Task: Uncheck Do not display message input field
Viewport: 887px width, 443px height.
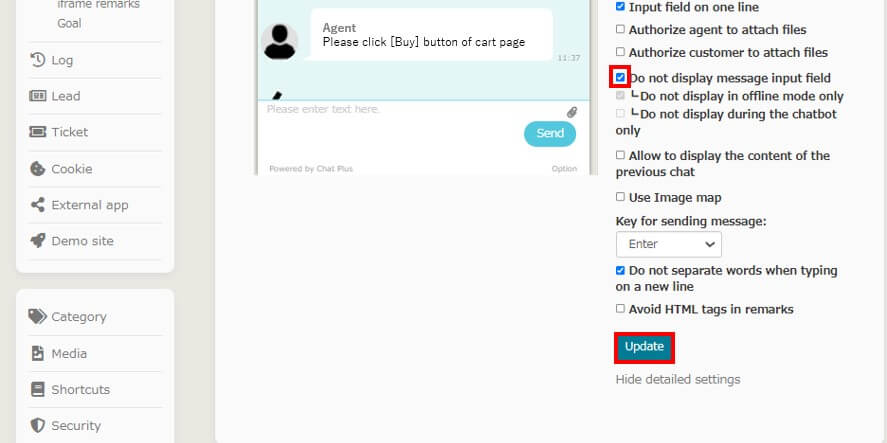Action: [x=621, y=77]
